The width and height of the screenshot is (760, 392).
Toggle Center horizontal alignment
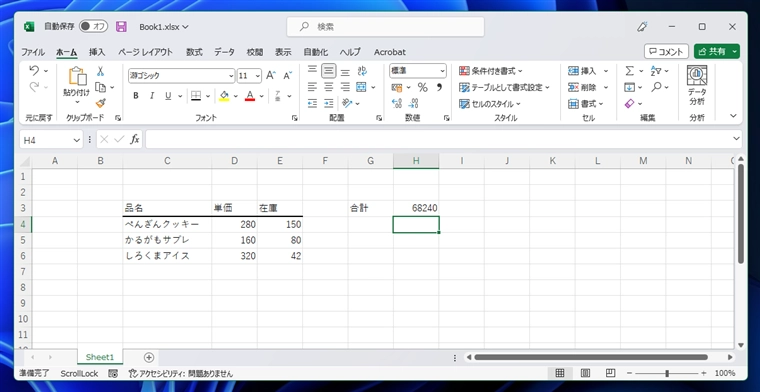pos(329,87)
